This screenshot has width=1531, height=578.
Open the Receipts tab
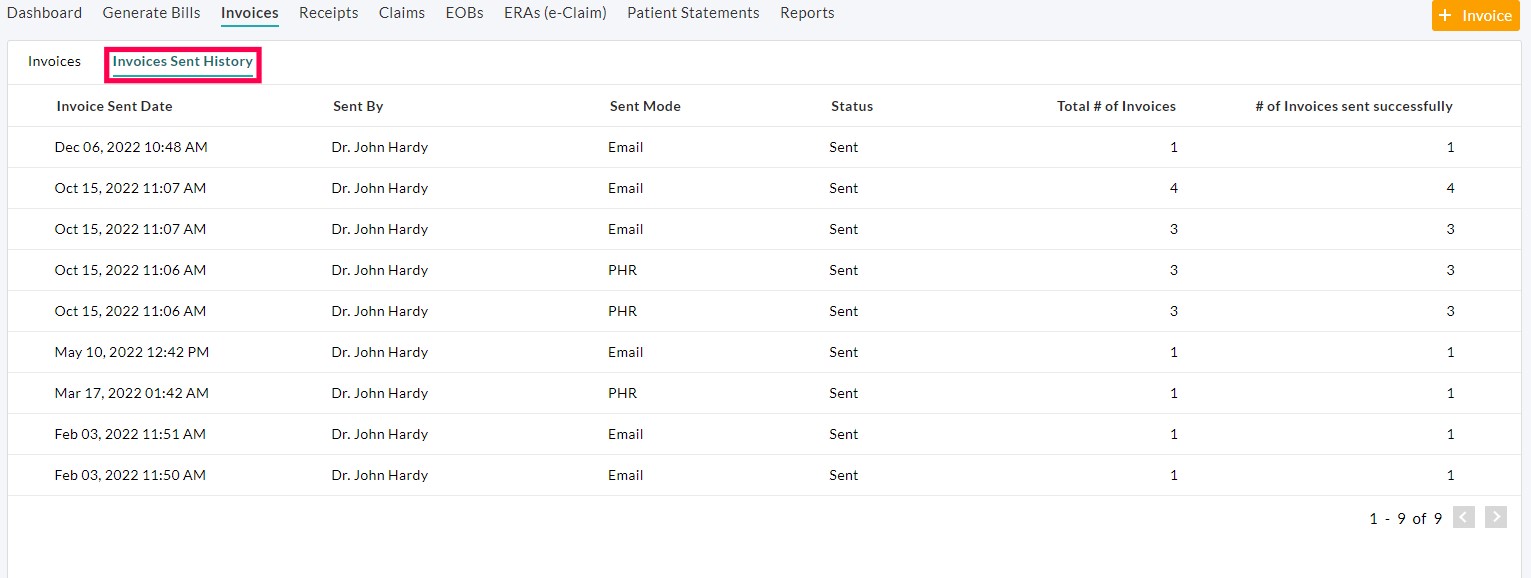328,12
